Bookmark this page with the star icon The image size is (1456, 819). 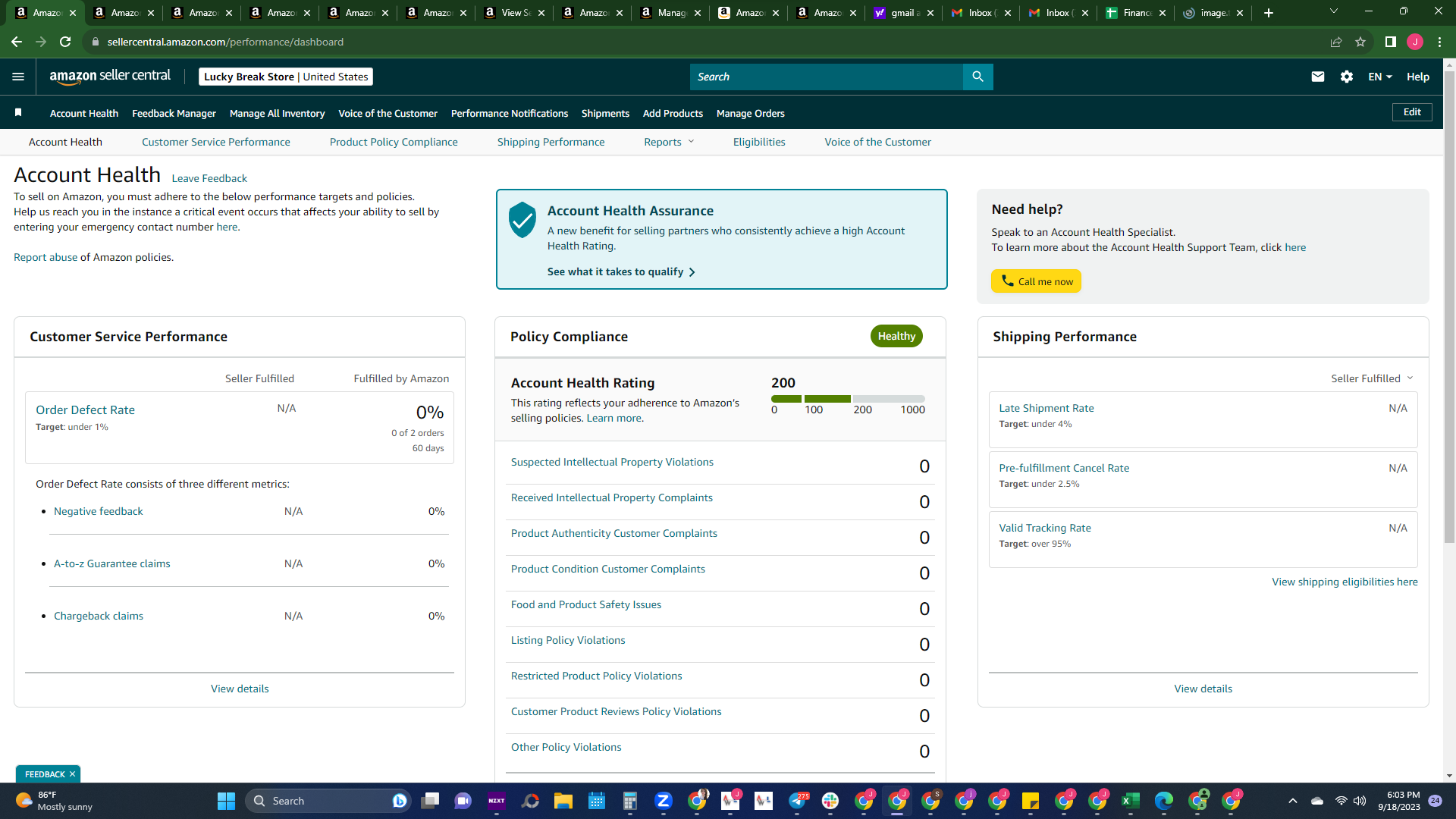(1360, 42)
